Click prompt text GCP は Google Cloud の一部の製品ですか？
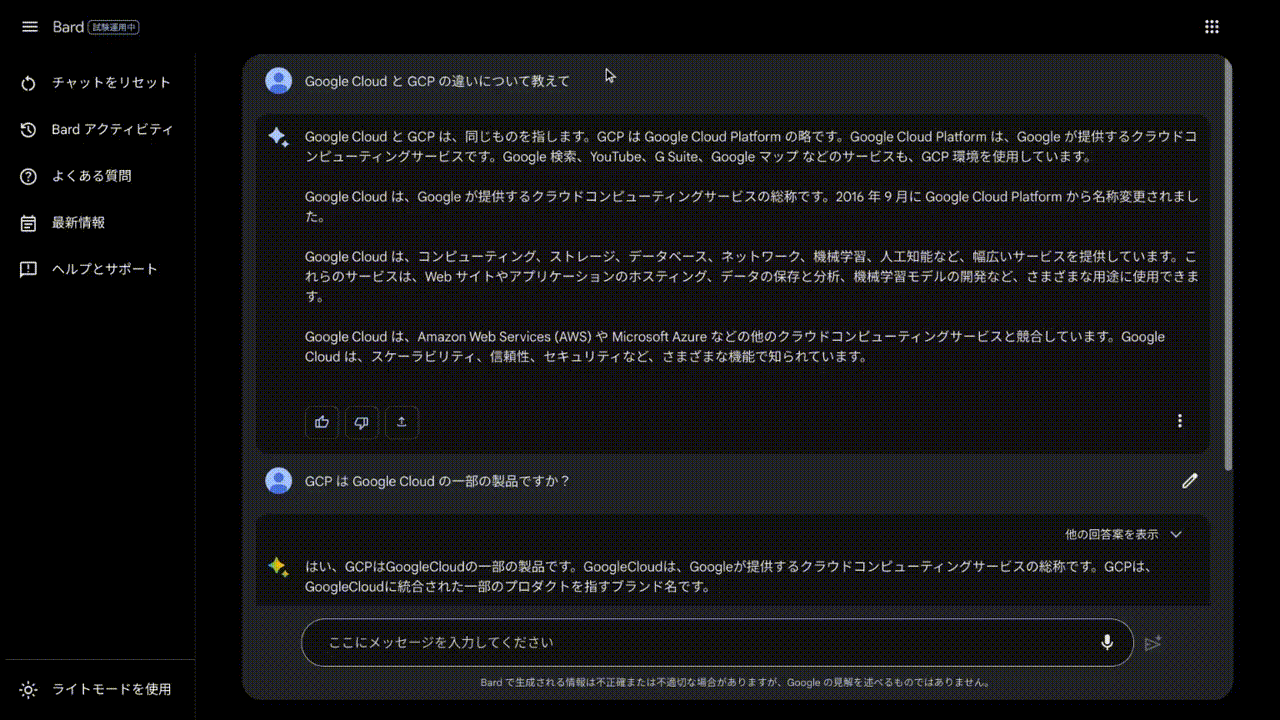The height and width of the screenshot is (720, 1280). tap(437, 481)
